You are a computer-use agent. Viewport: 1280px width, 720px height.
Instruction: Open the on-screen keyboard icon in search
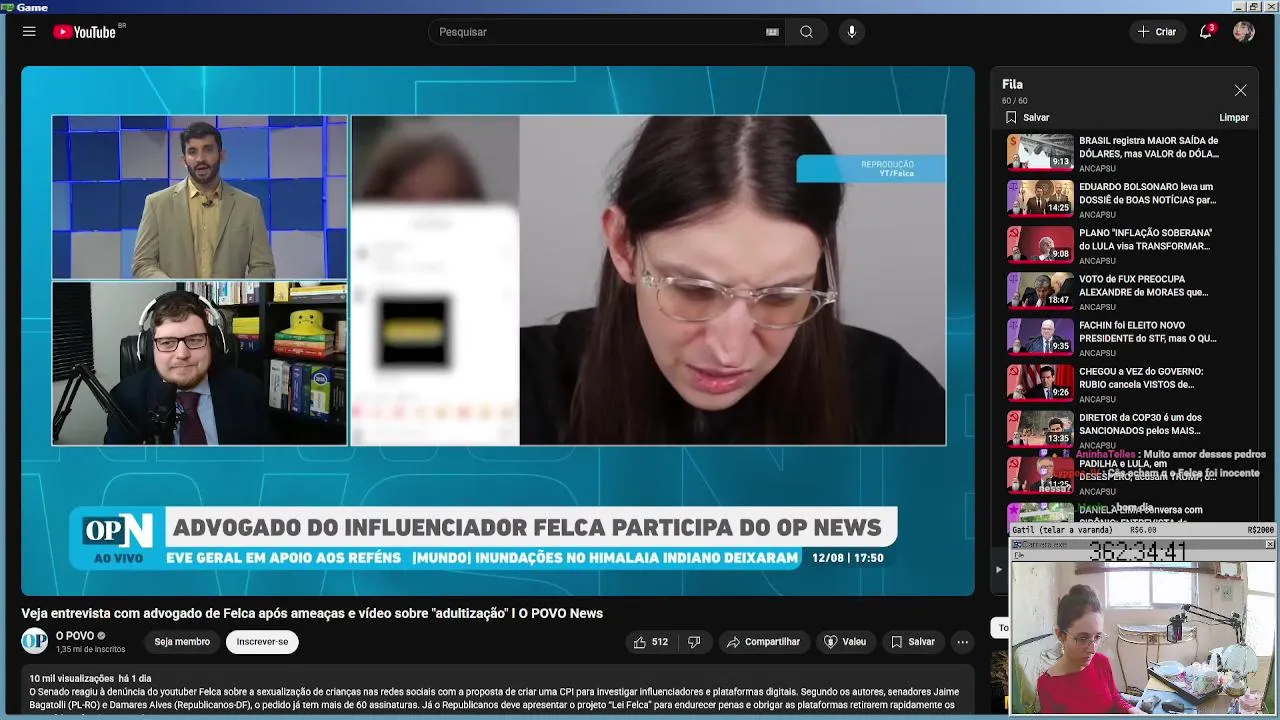coord(772,32)
